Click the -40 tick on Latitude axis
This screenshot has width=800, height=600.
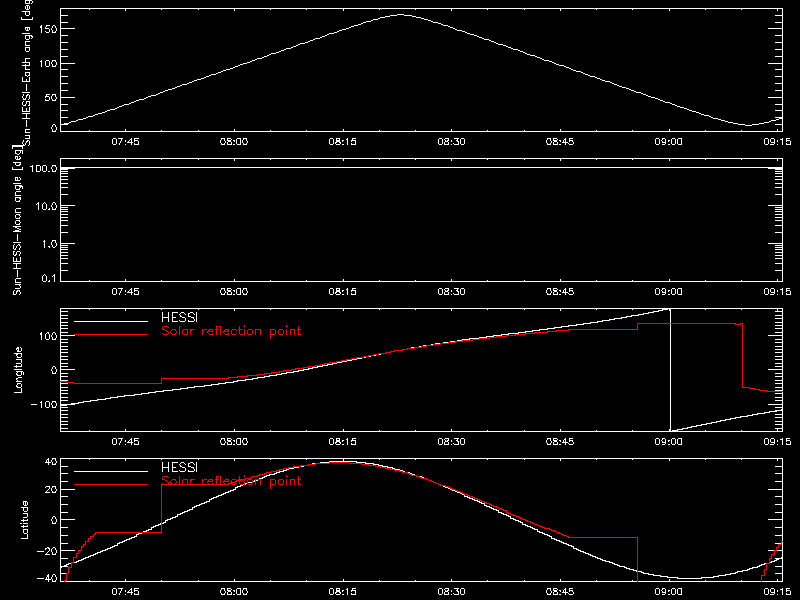[x=47, y=578]
